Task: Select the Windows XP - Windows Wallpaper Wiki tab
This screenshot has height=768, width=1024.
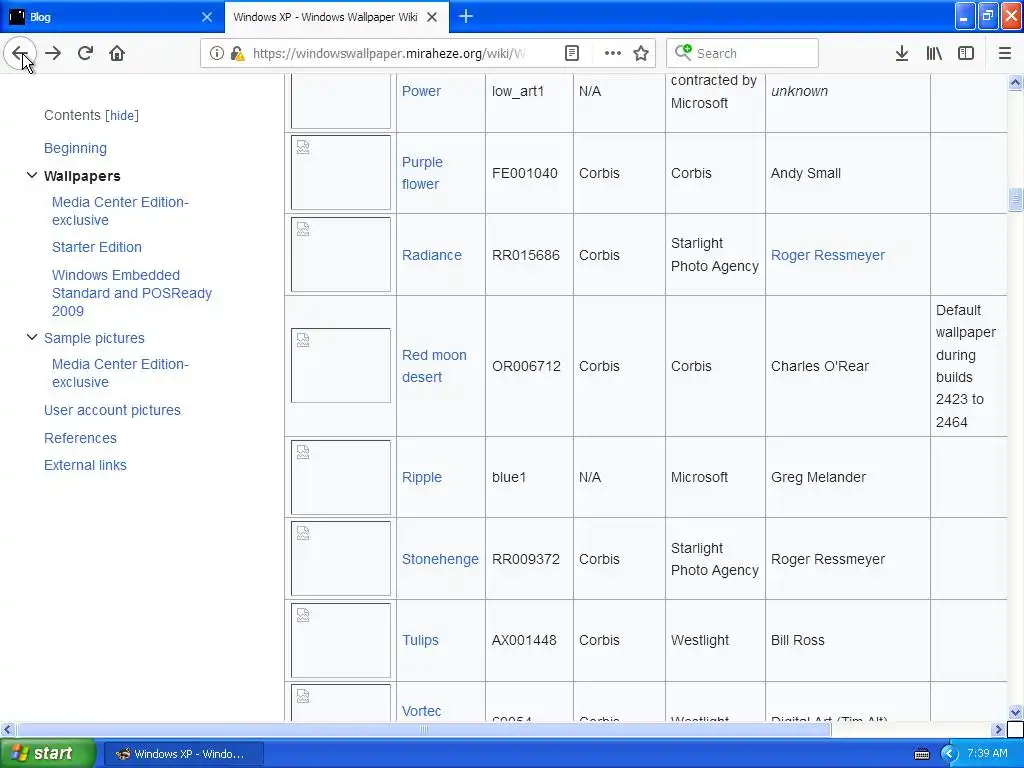Action: pos(336,17)
